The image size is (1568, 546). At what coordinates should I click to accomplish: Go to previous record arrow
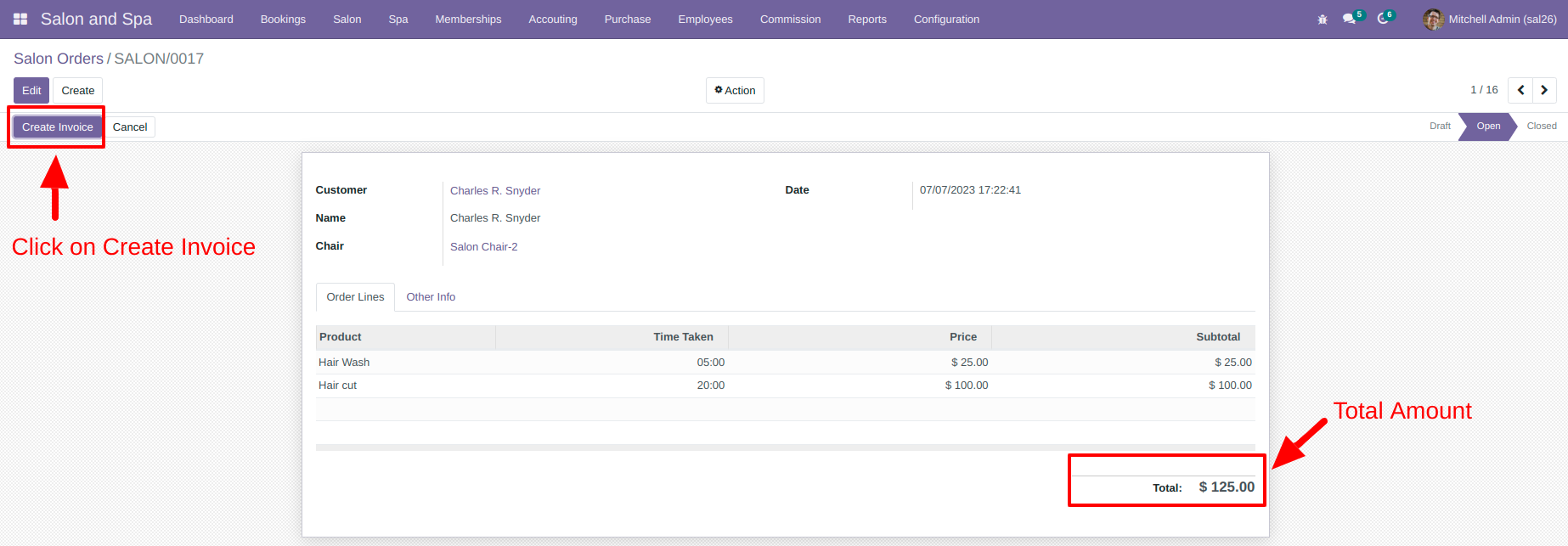pyautogui.click(x=1520, y=90)
